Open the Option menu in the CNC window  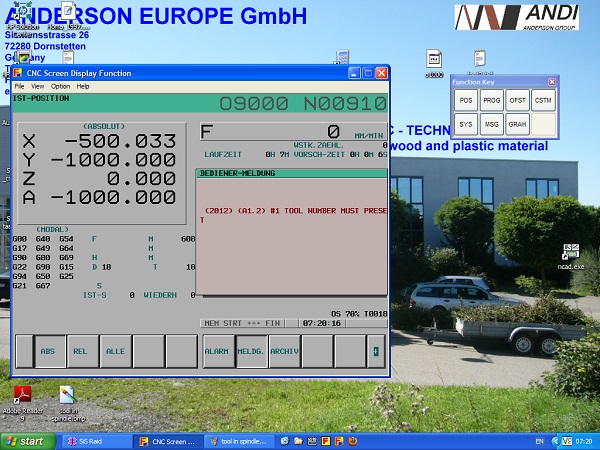point(60,86)
